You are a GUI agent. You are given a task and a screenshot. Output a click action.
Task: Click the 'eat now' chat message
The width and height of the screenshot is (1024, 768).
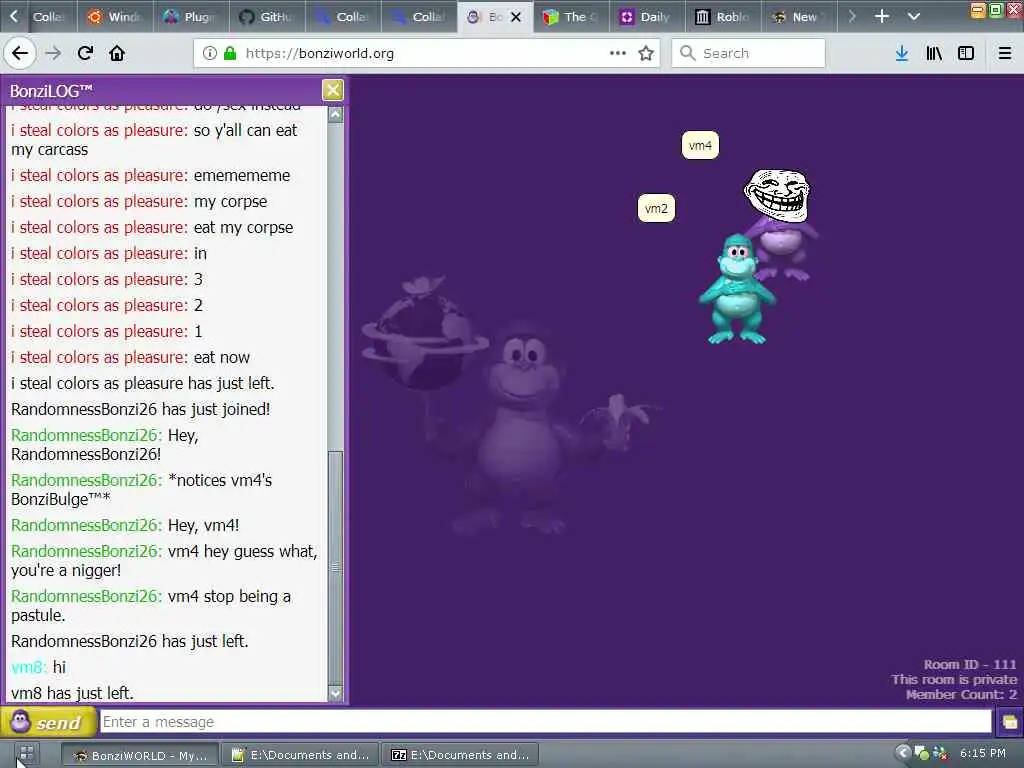tap(221, 358)
